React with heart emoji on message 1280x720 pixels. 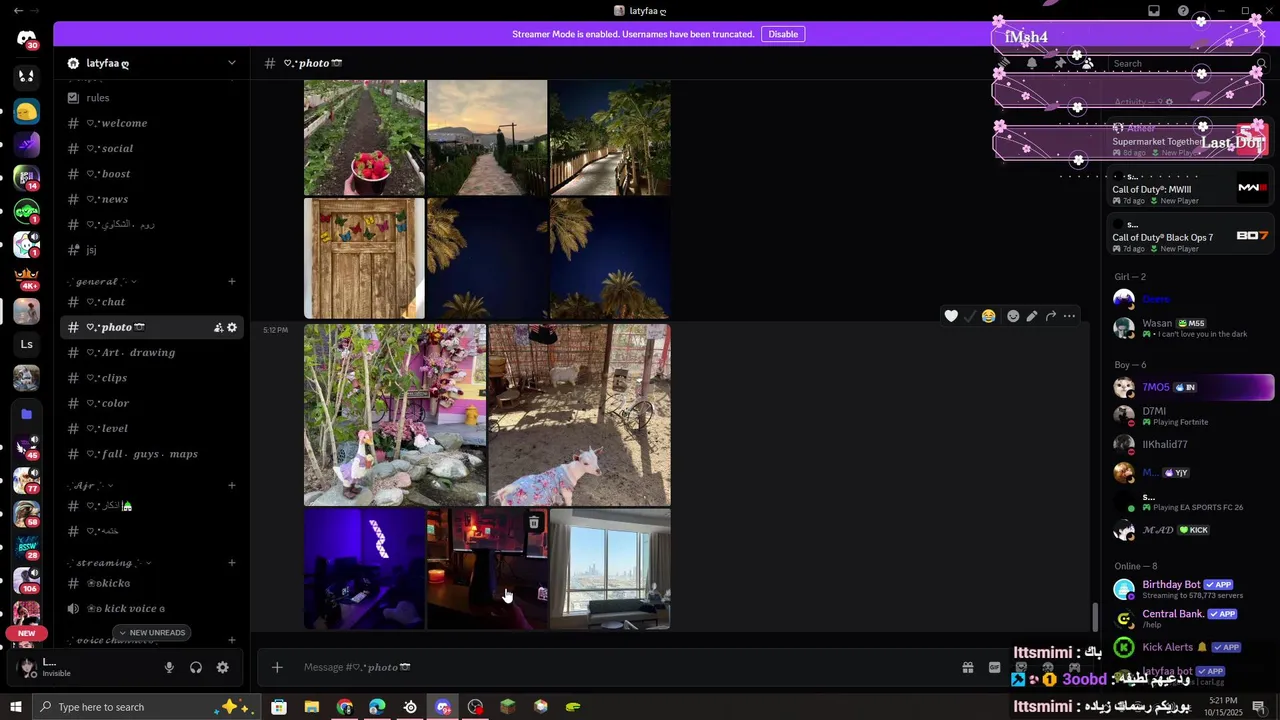[x=951, y=316]
